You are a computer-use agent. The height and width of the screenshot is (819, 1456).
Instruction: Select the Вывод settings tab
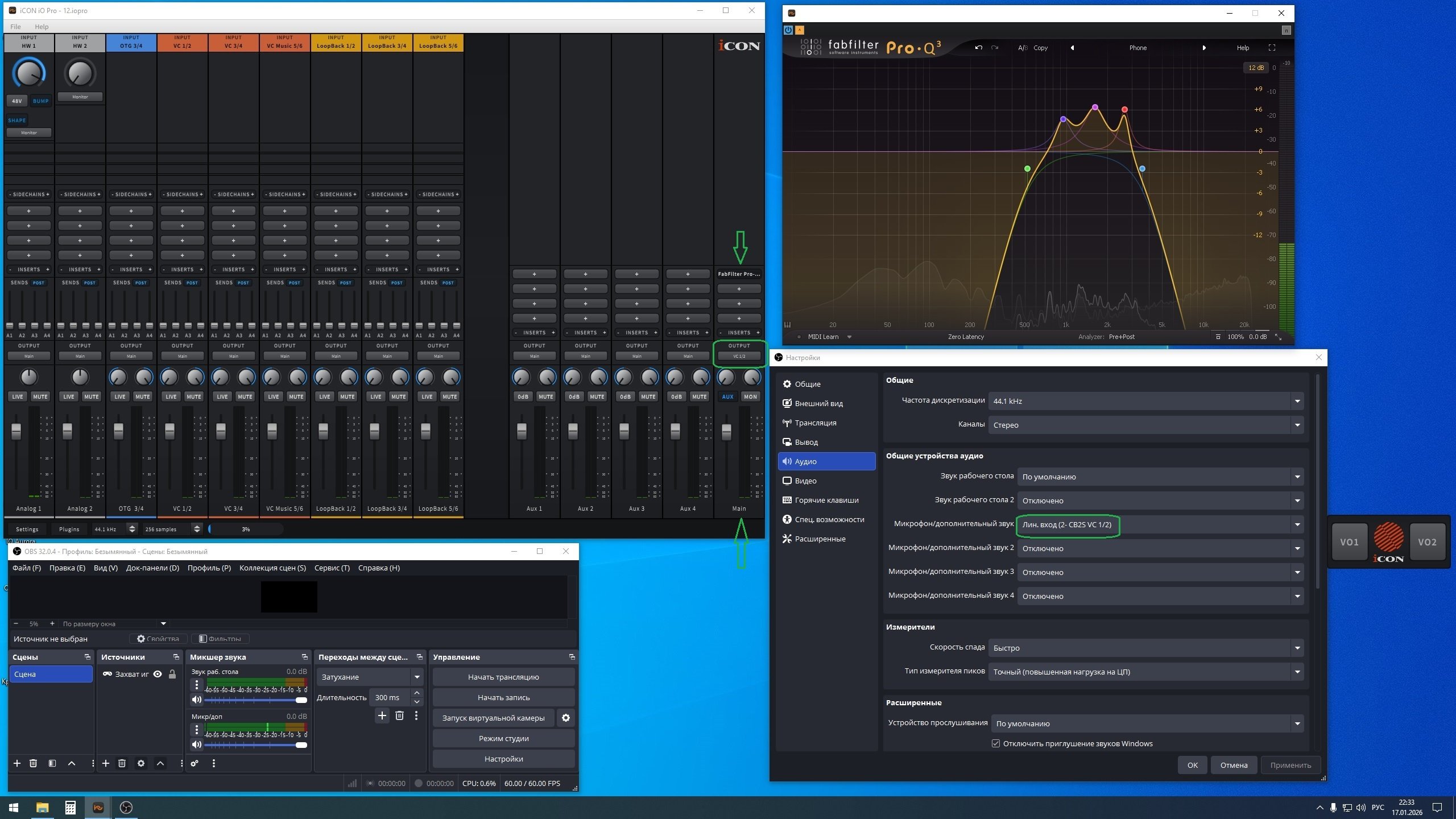point(806,442)
